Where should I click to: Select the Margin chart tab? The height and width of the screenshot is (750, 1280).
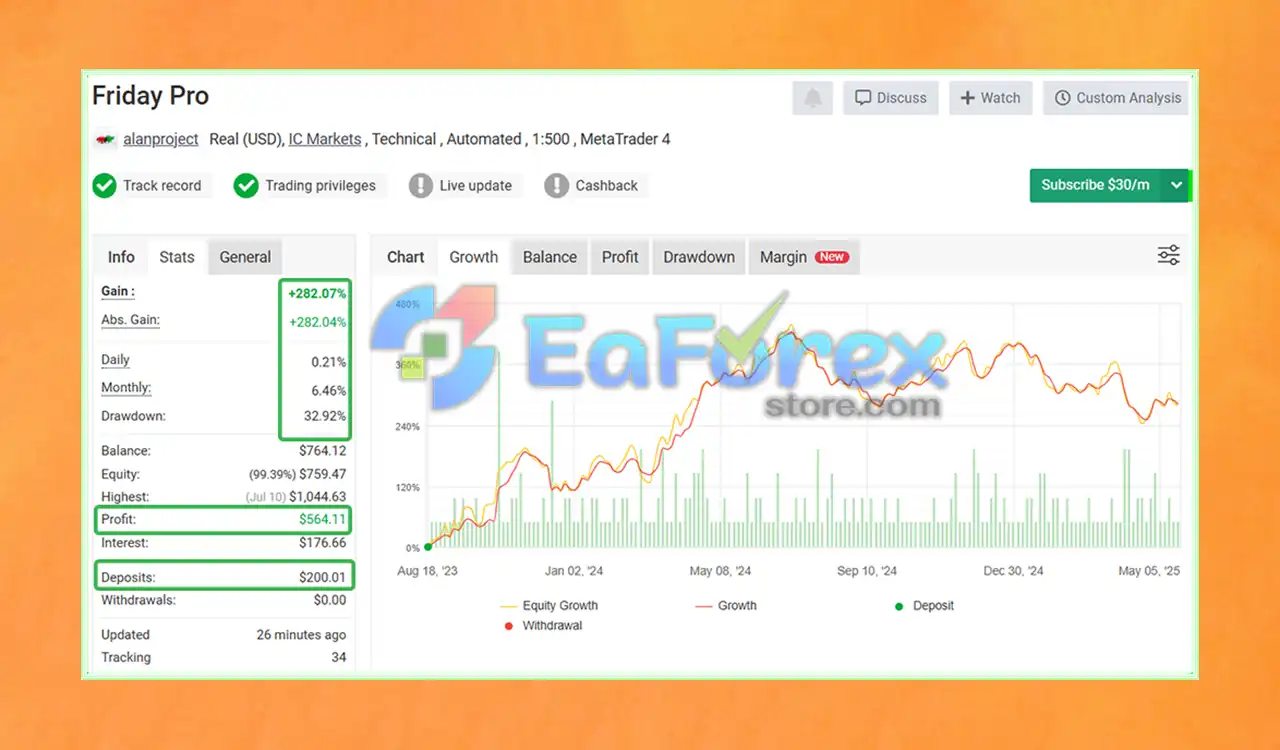pyautogui.click(x=804, y=257)
